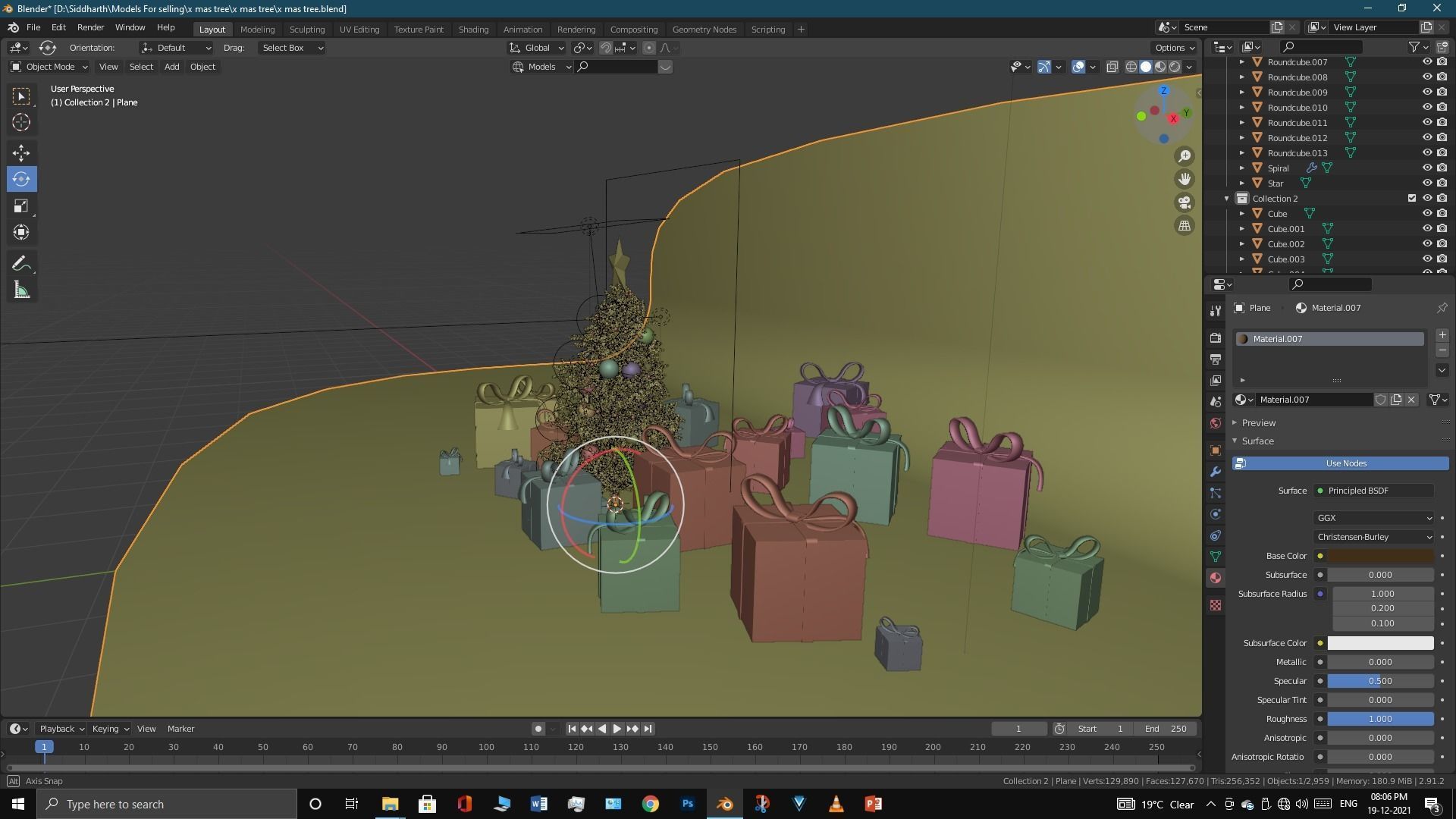Toggle auto keying record button
The width and height of the screenshot is (1456, 819).
coord(538,729)
